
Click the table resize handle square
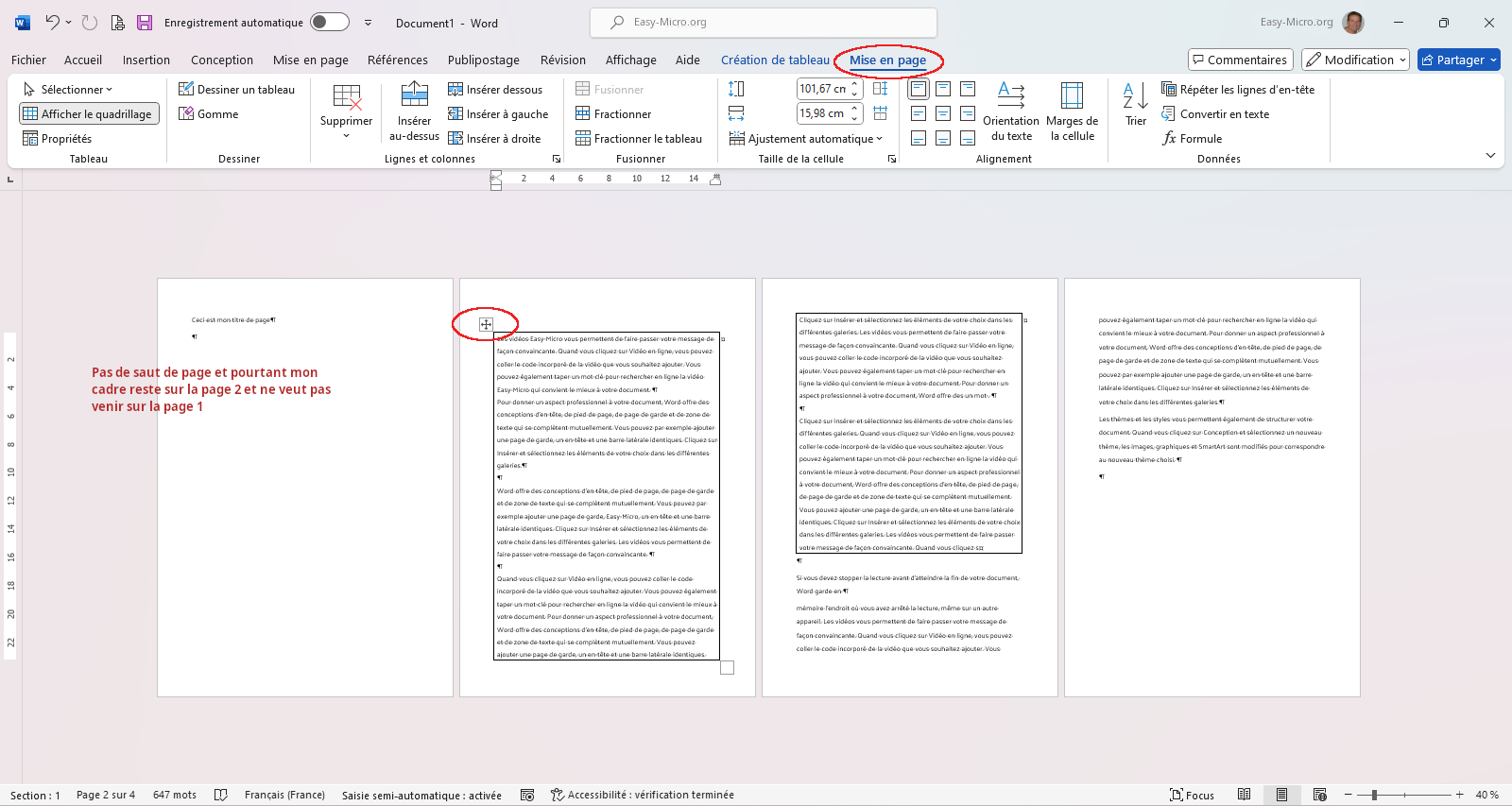tap(727, 667)
